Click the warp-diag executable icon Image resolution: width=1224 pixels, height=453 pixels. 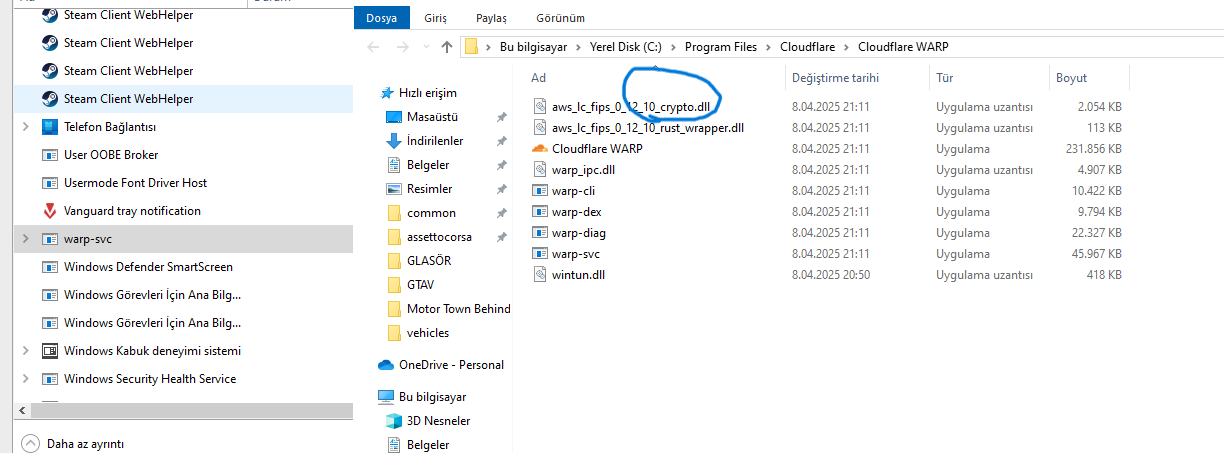tap(539, 232)
